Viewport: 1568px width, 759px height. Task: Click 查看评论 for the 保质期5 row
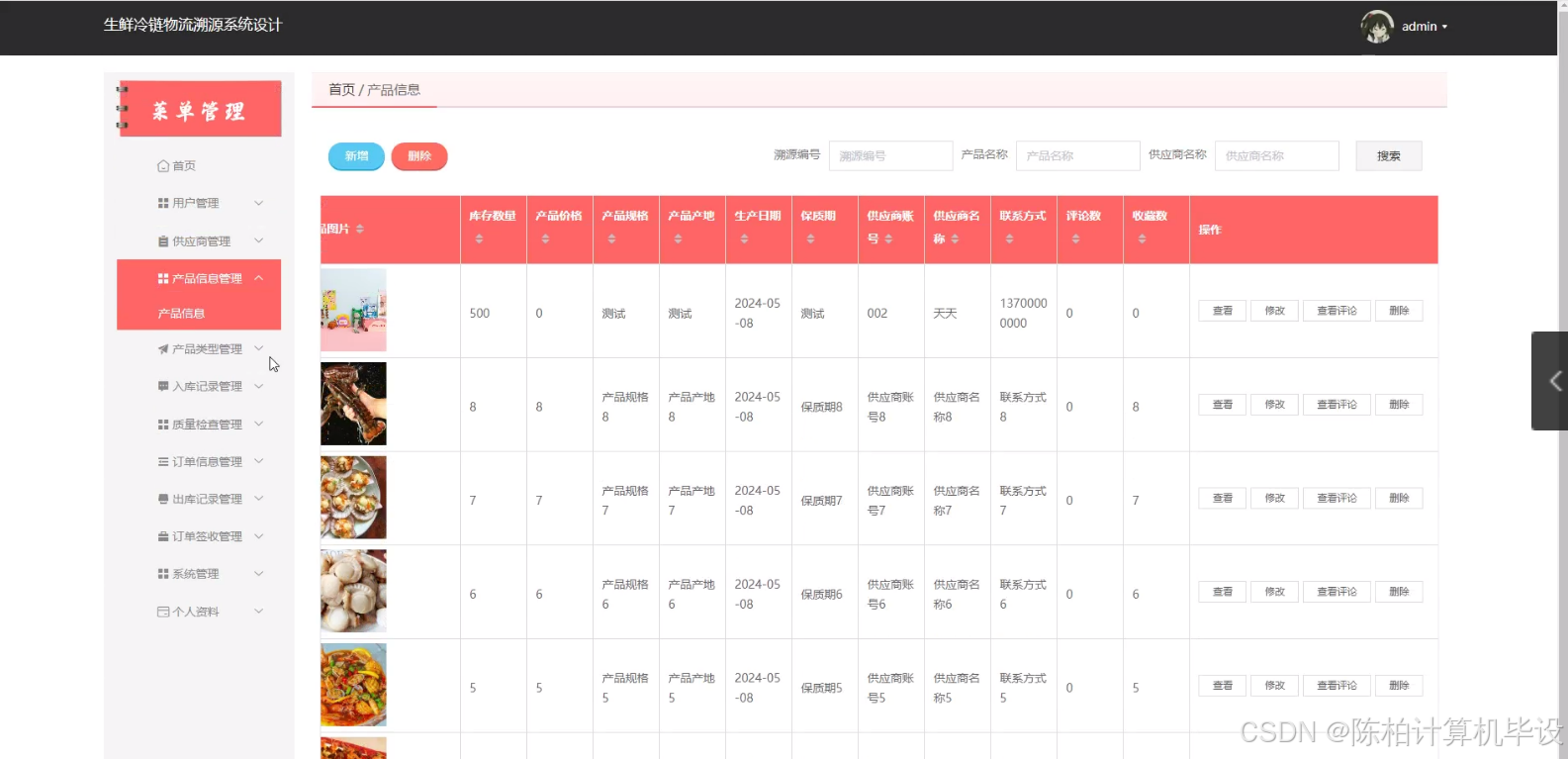tap(1337, 686)
